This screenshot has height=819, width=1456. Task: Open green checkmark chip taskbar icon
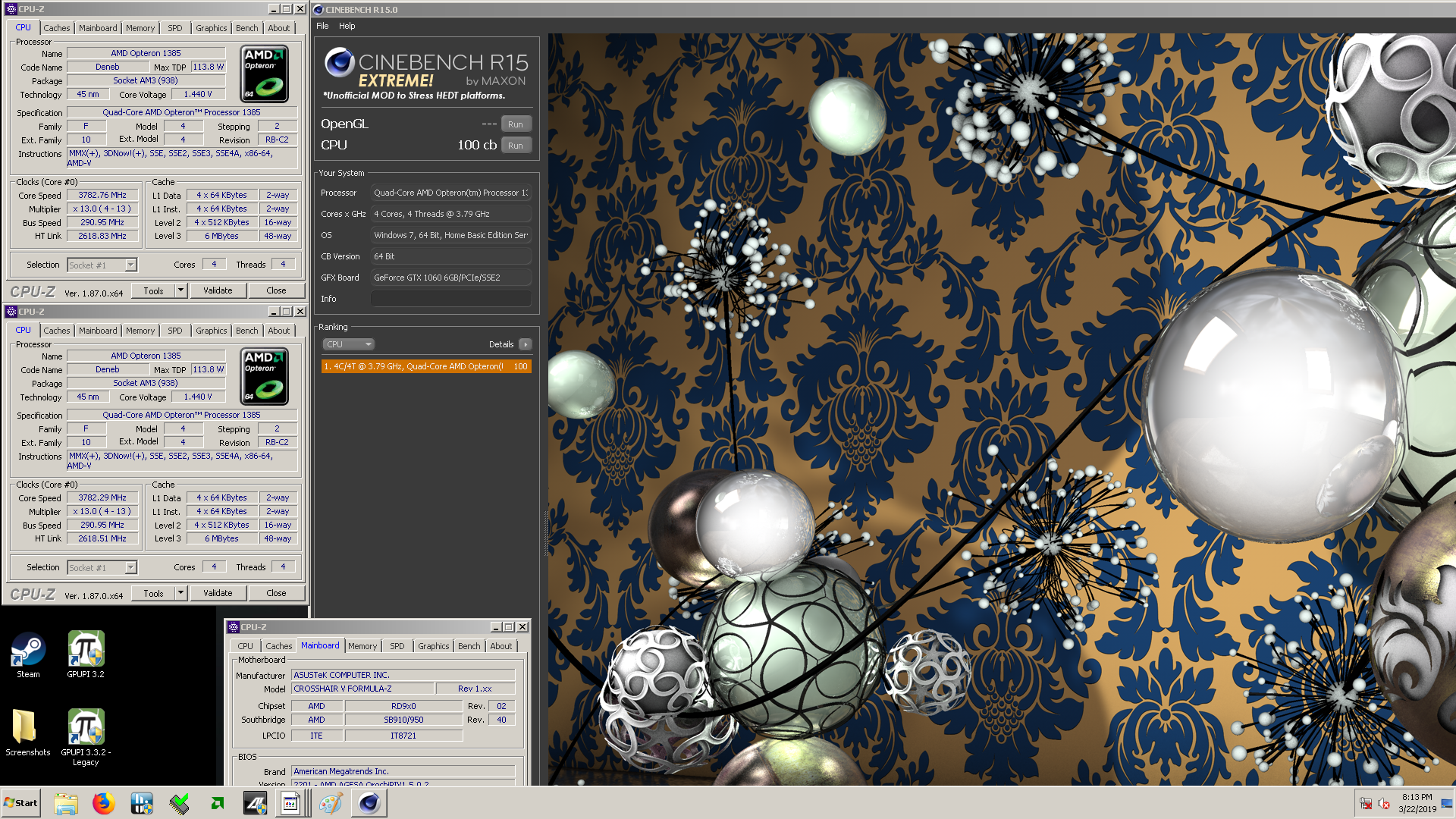(x=180, y=803)
